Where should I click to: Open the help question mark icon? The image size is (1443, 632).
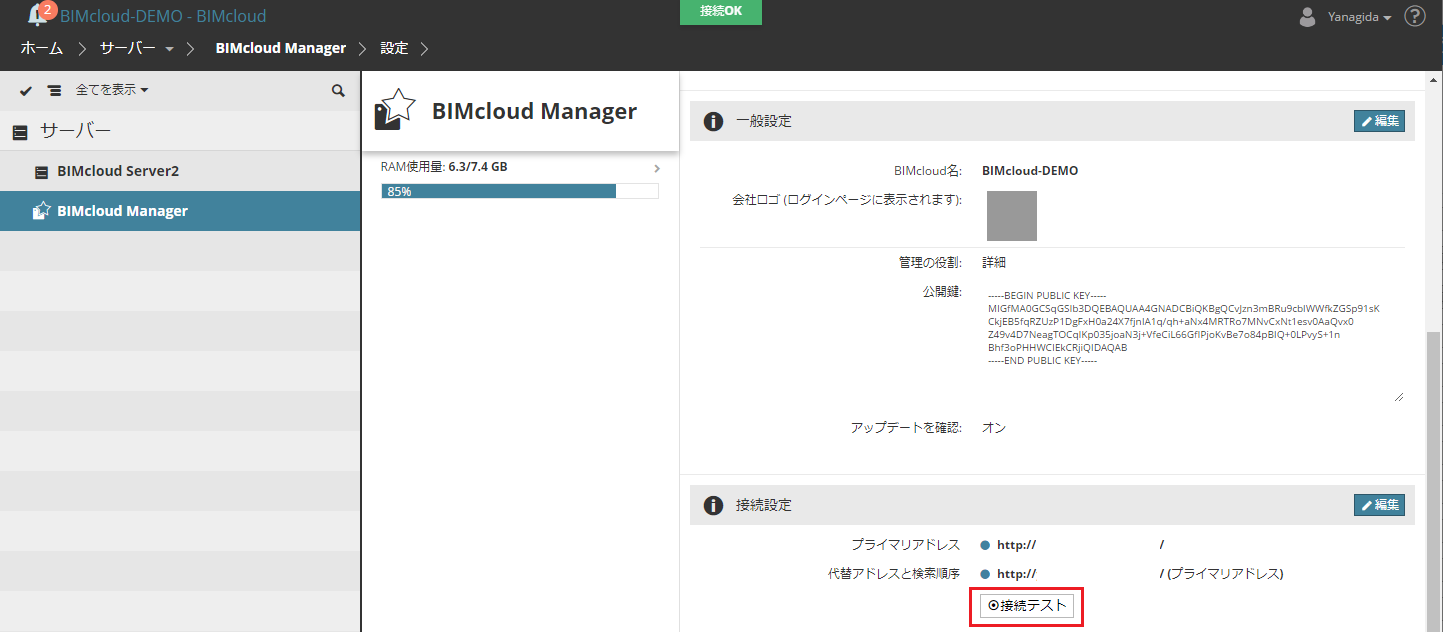pos(1415,16)
